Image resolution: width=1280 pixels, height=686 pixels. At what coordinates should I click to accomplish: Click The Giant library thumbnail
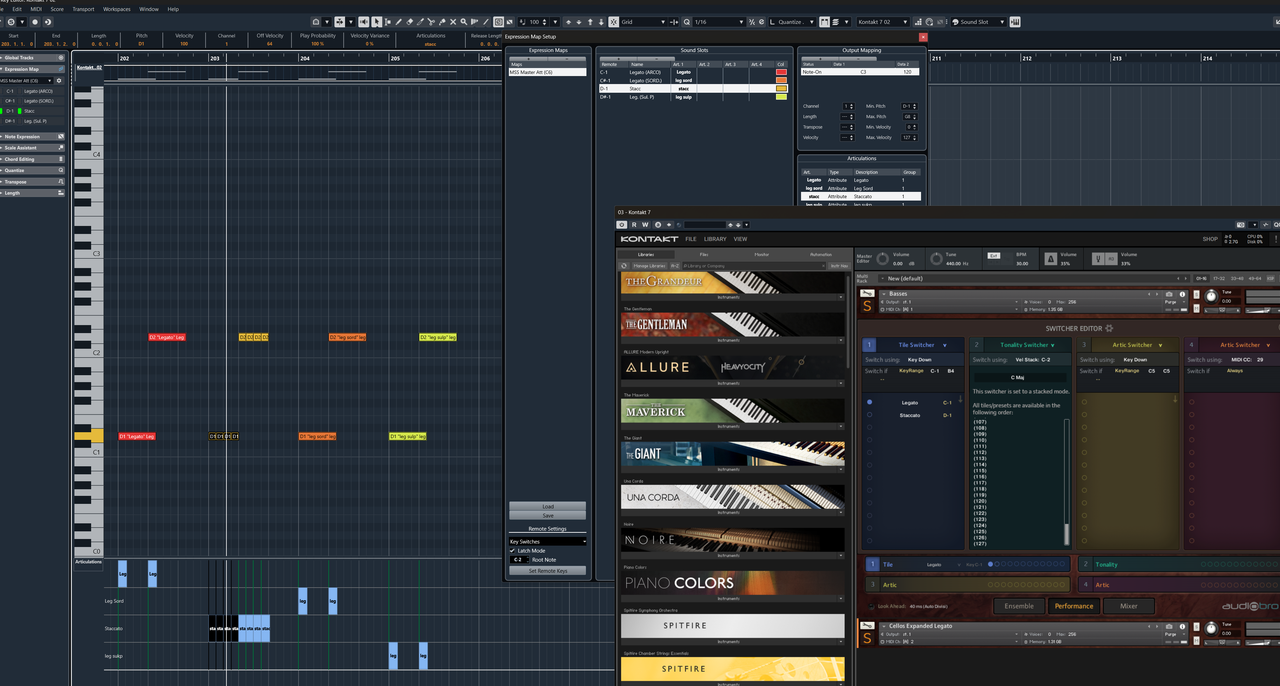pos(732,453)
